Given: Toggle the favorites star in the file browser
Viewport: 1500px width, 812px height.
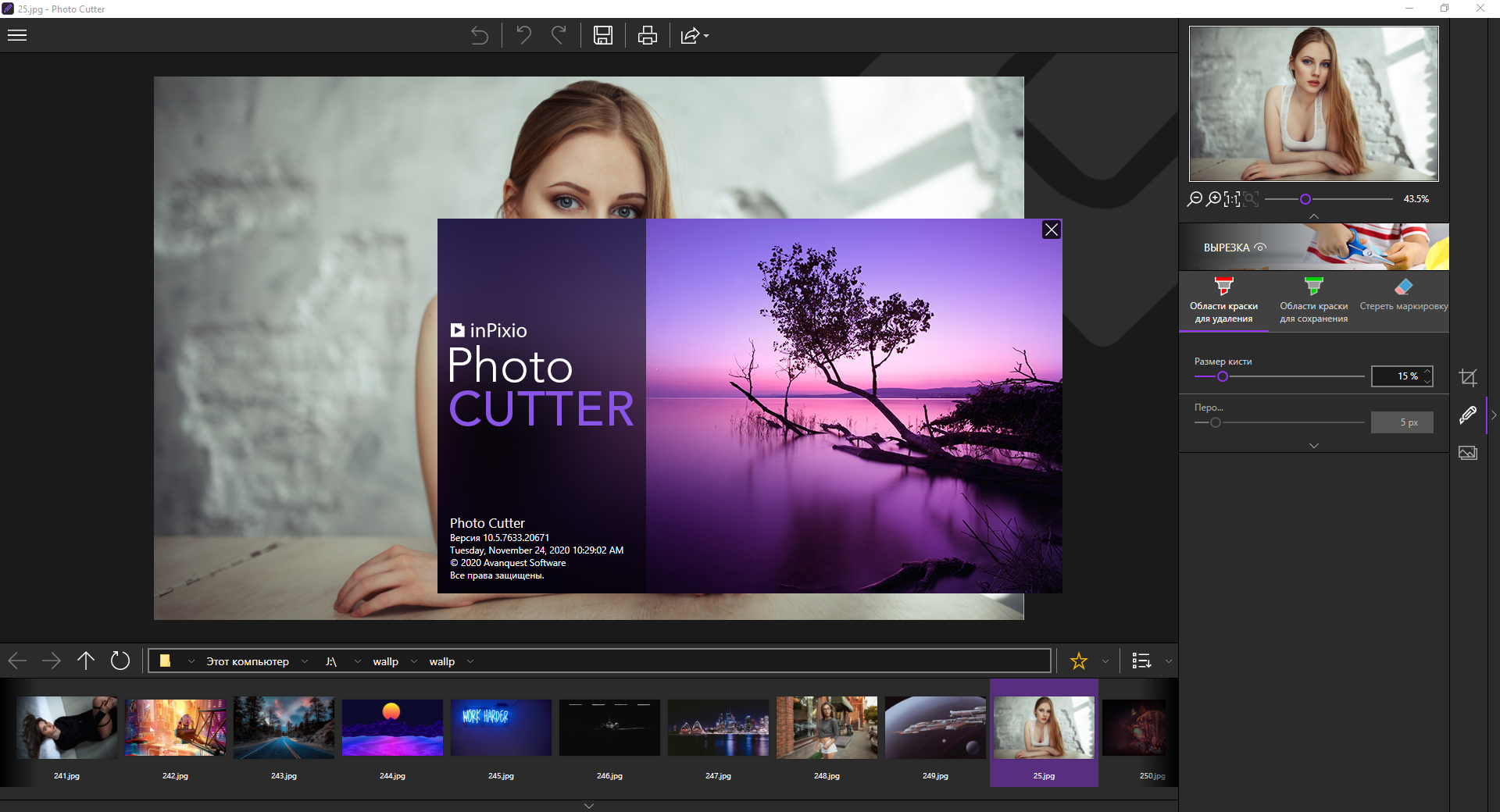Looking at the screenshot, I should tap(1079, 661).
